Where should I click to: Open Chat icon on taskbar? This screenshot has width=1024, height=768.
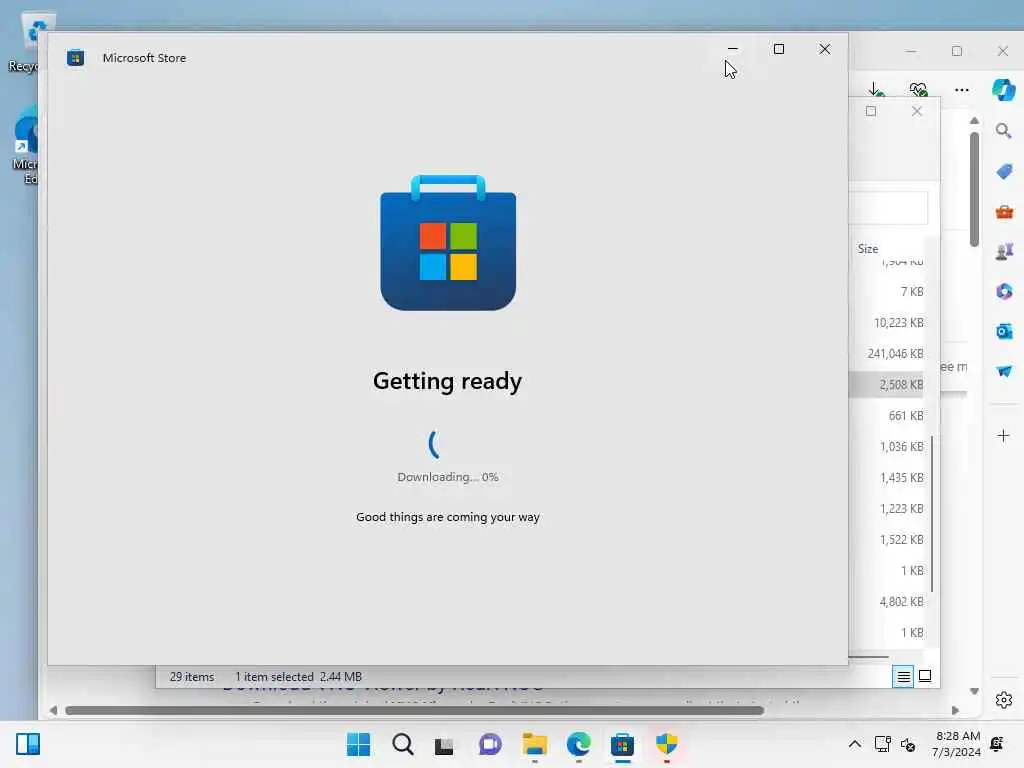[x=490, y=744]
